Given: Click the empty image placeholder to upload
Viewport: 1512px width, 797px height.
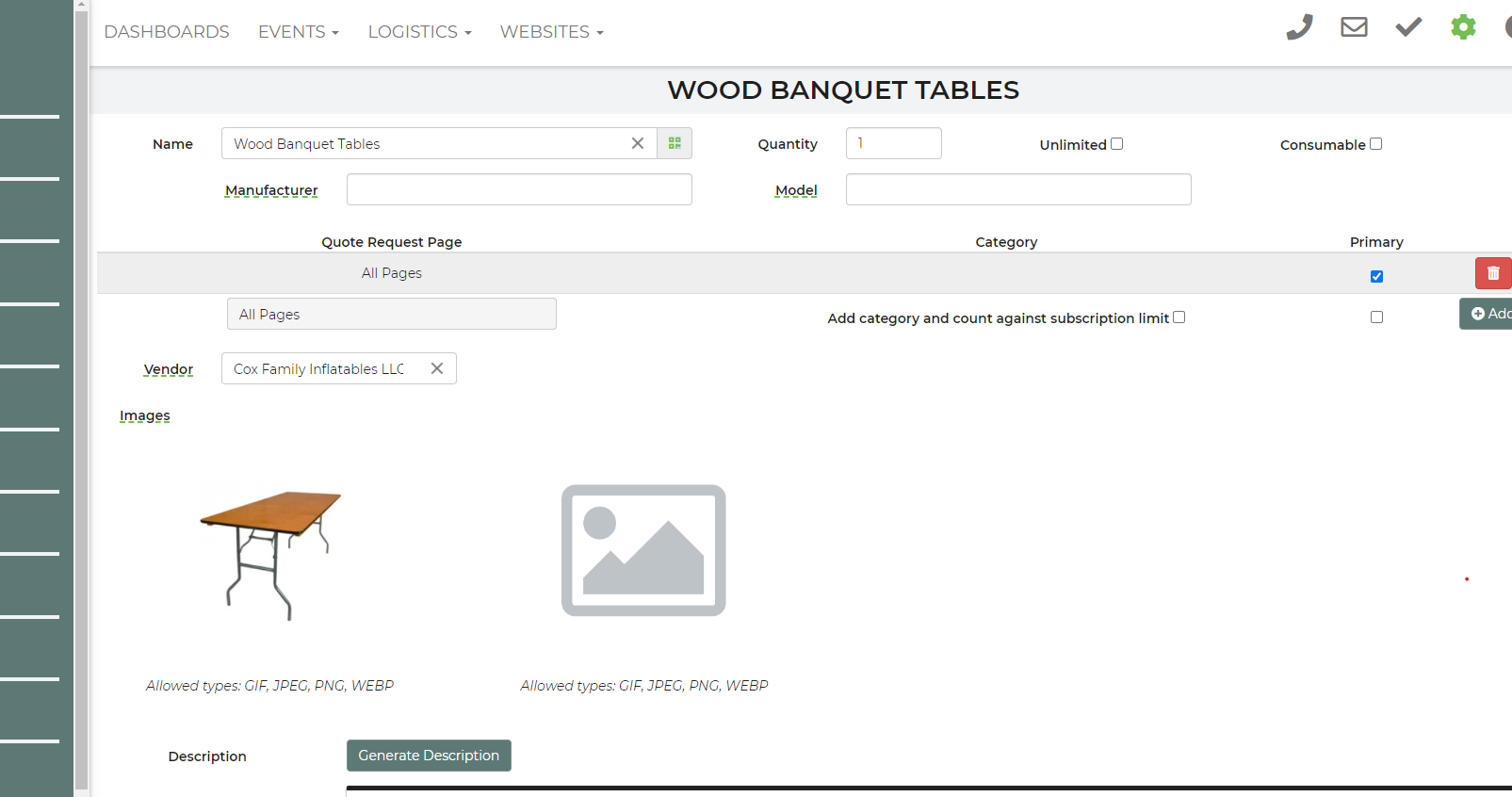Looking at the screenshot, I should [x=643, y=550].
